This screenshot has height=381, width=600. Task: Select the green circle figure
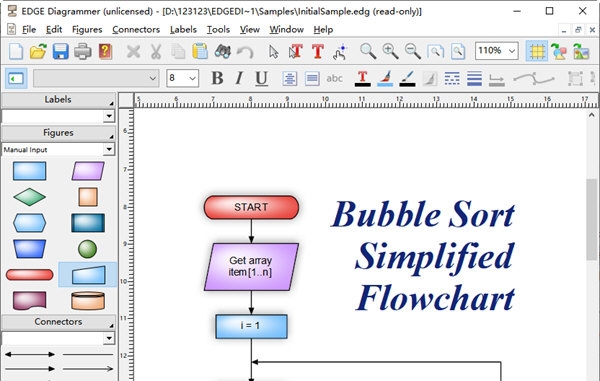[x=88, y=249]
